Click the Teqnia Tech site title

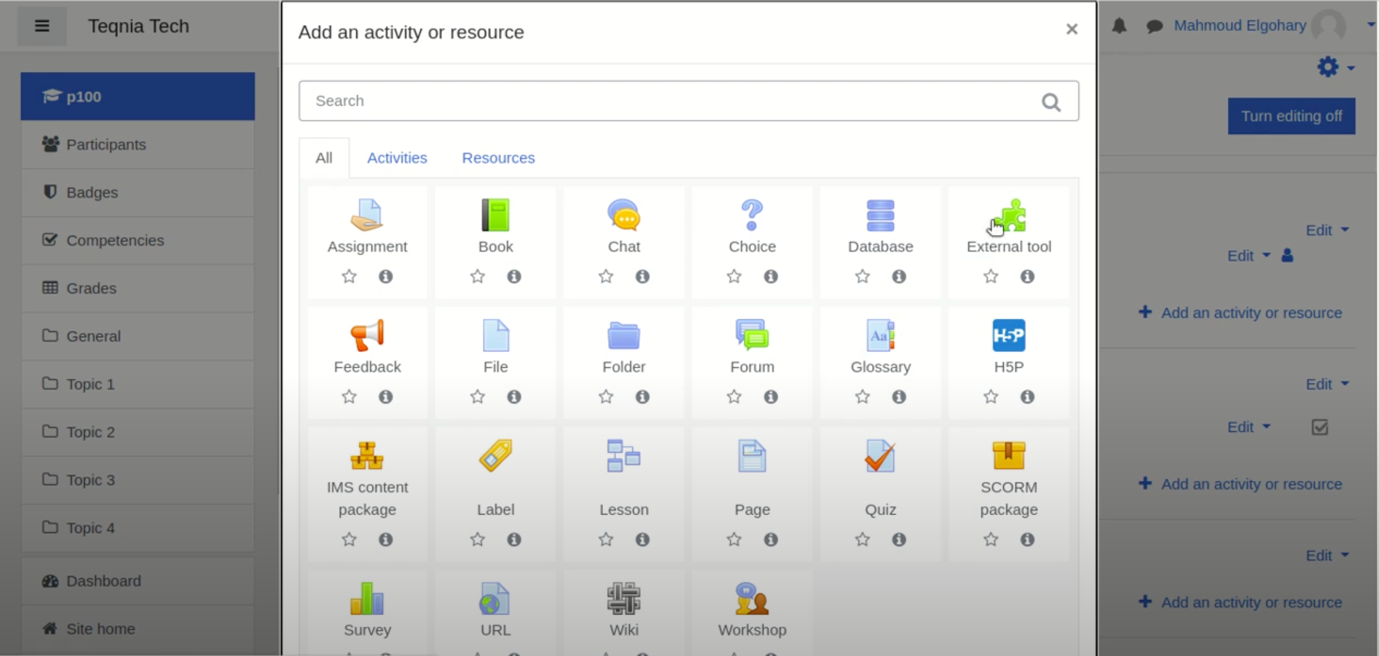pos(138,26)
